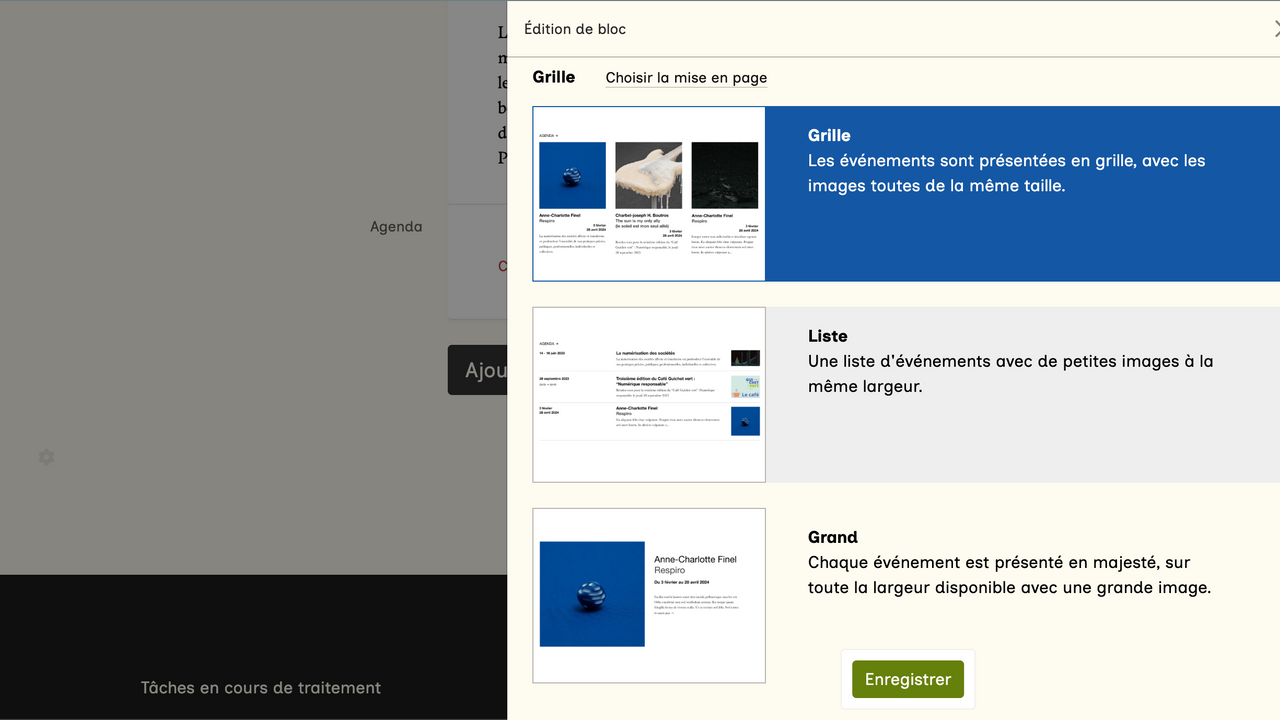Click the Grand layout preview thumbnail
The image size is (1280, 720).
[x=649, y=595]
